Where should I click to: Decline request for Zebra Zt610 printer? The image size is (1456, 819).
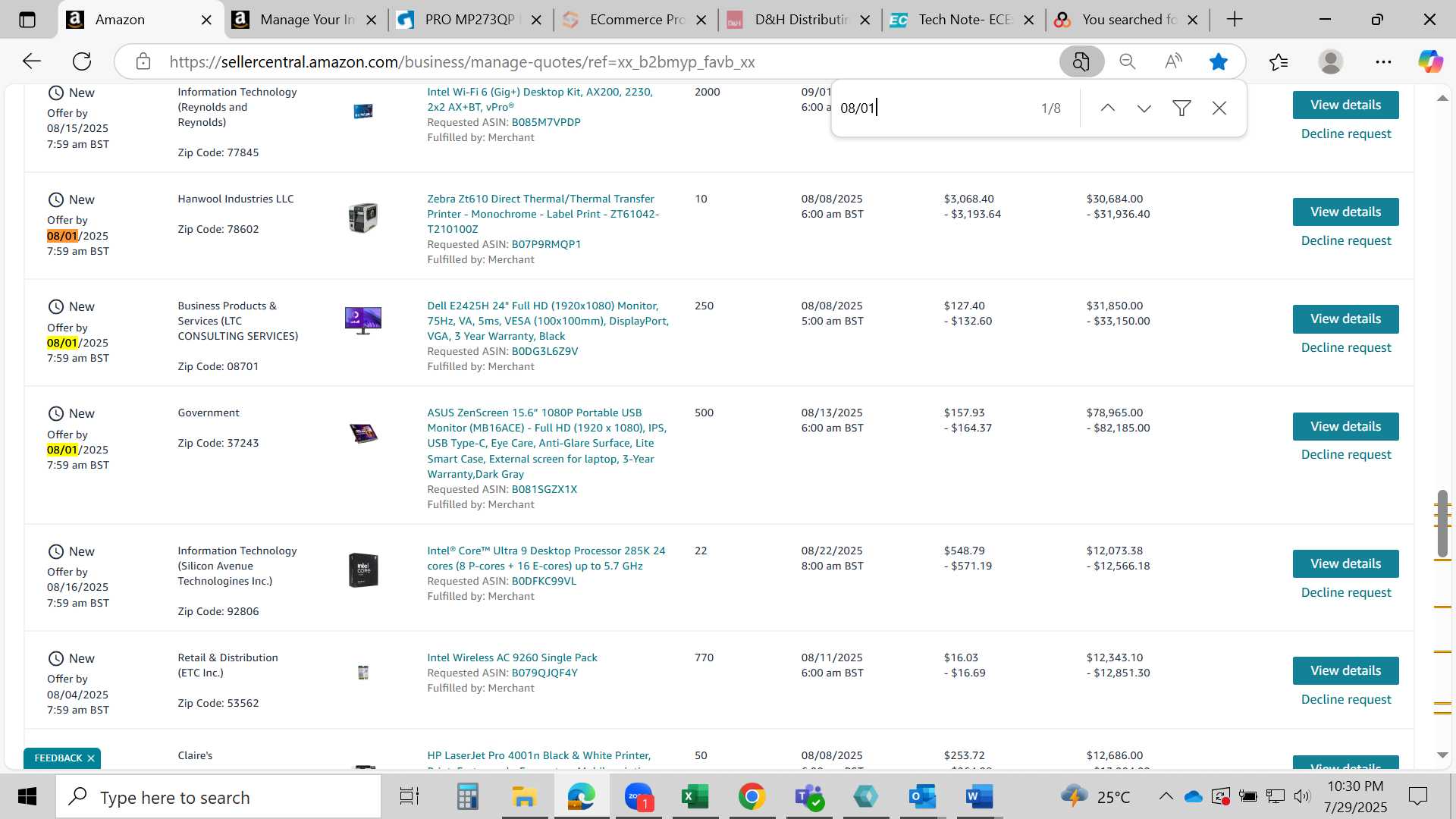coord(1346,240)
